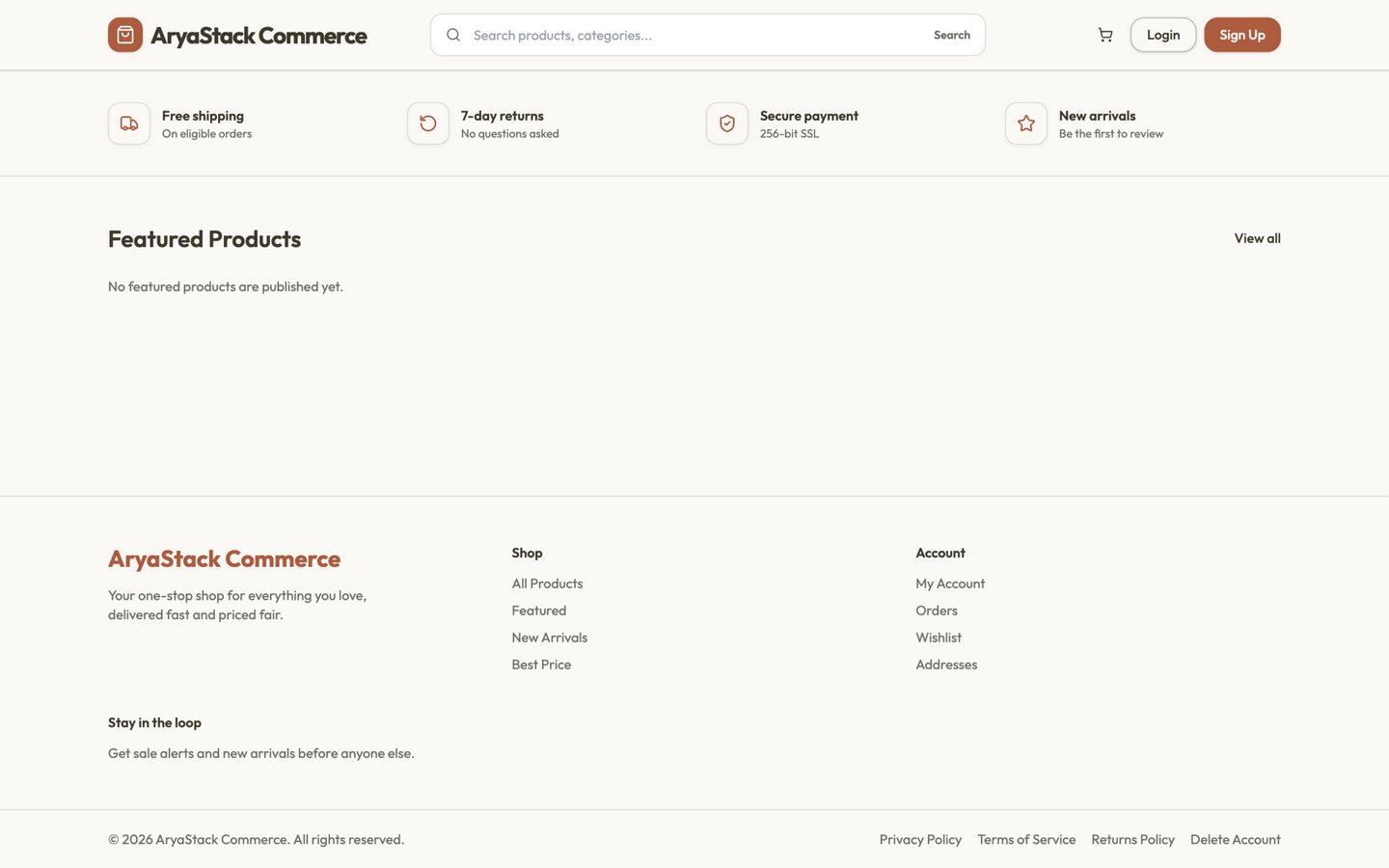Open My Account link

(x=950, y=583)
